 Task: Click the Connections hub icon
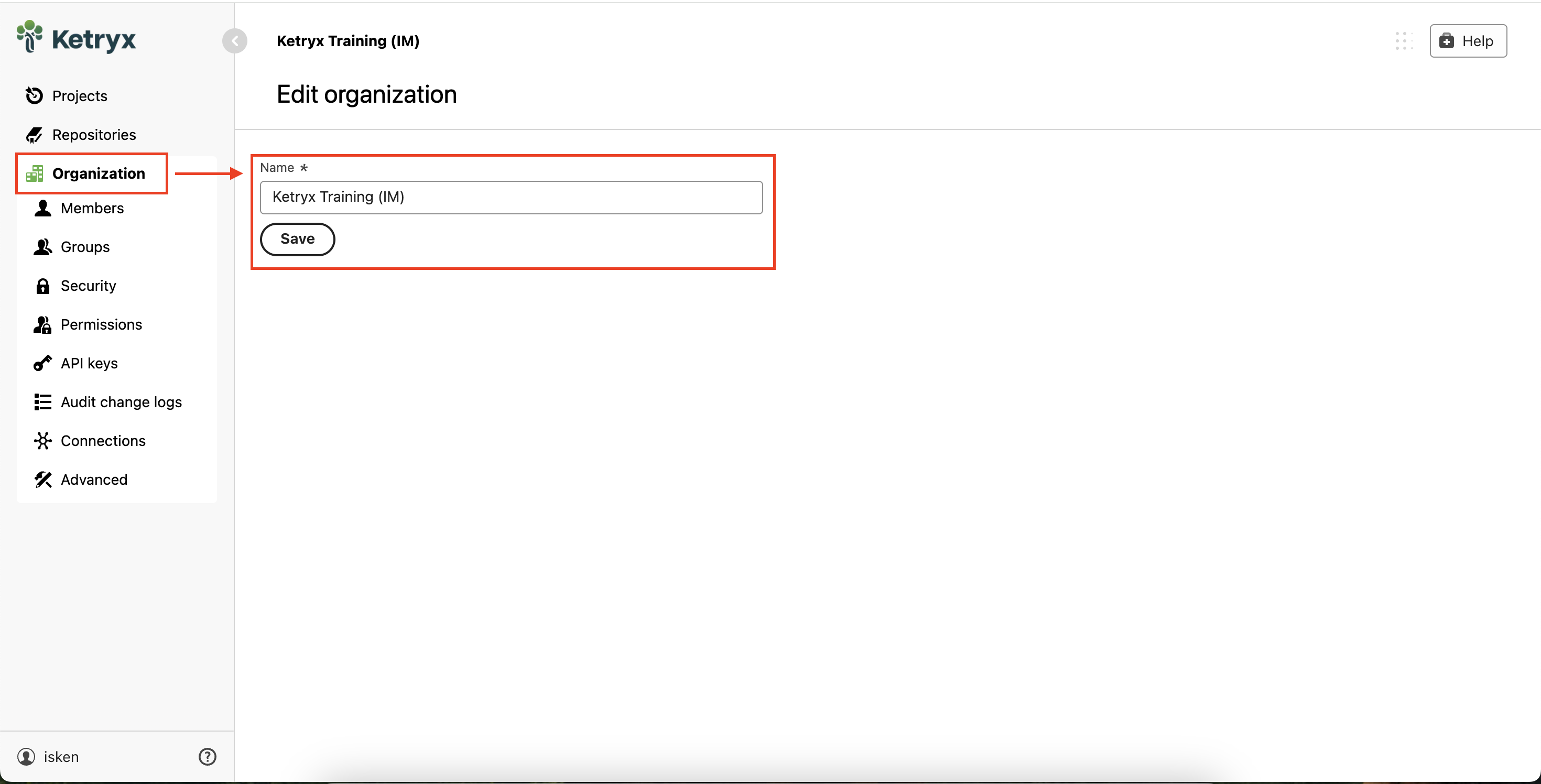(42, 441)
